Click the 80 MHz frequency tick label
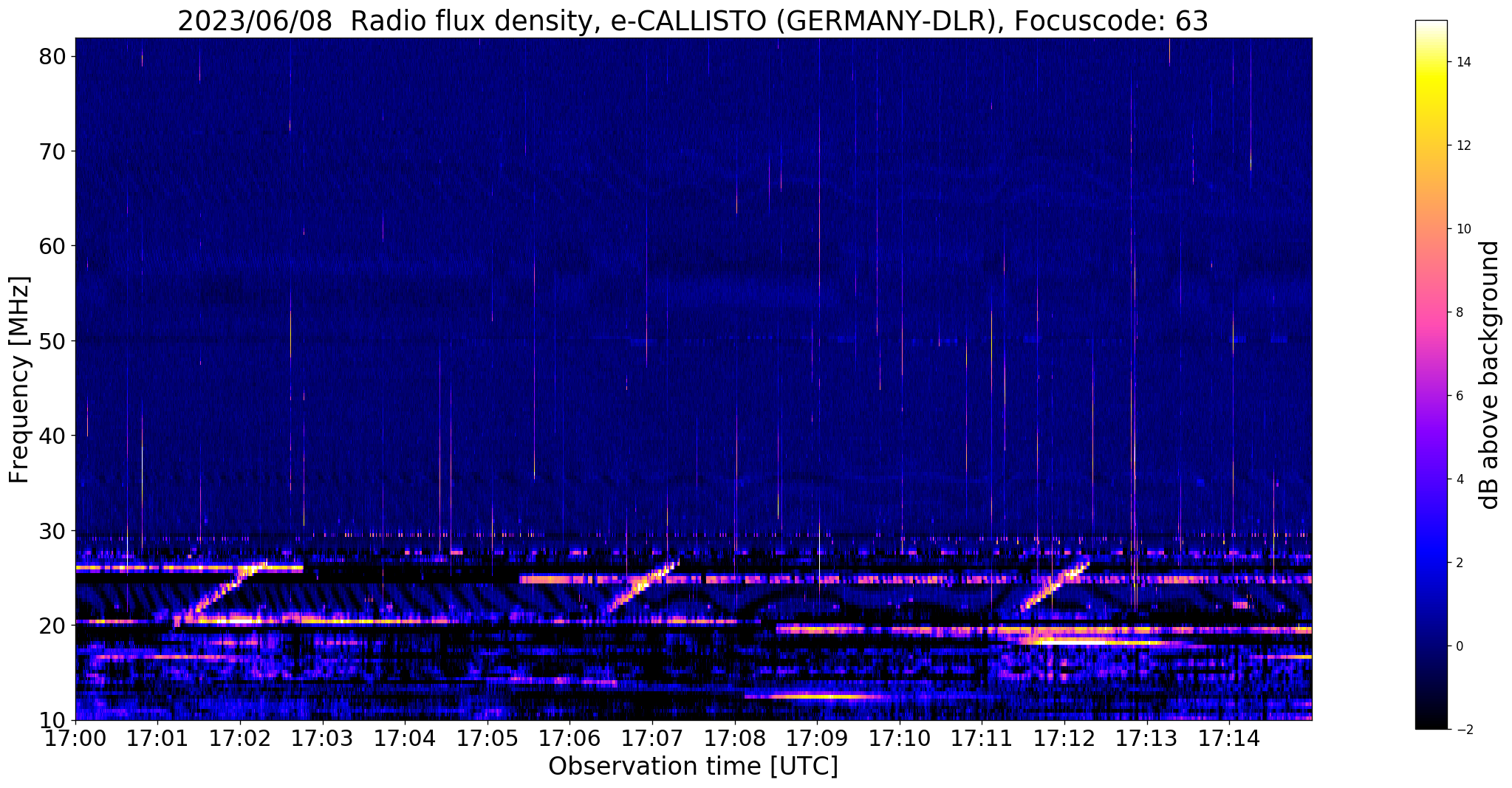 tap(52, 56)
